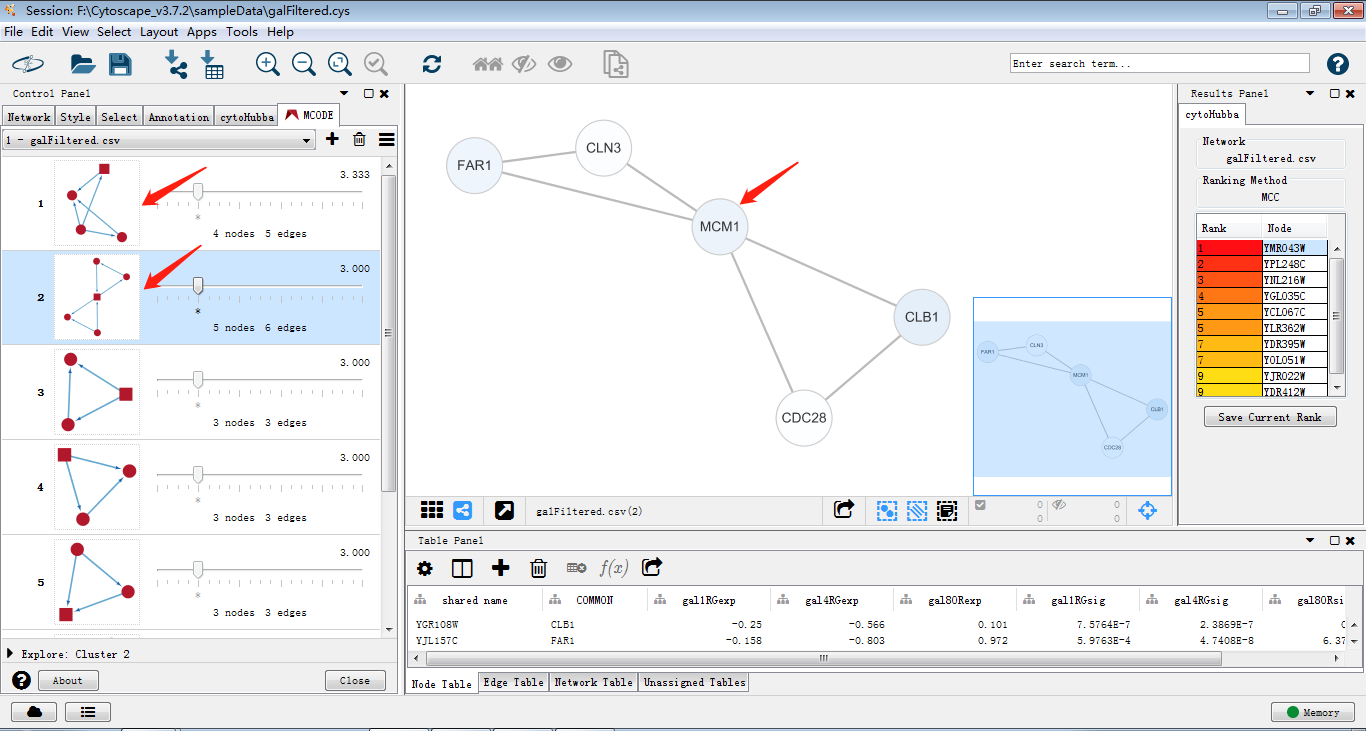Click the Save Session floppy disk icon
Image resolution: width=1366 pixels, height=731 pixels.
(x=120, y=65)
